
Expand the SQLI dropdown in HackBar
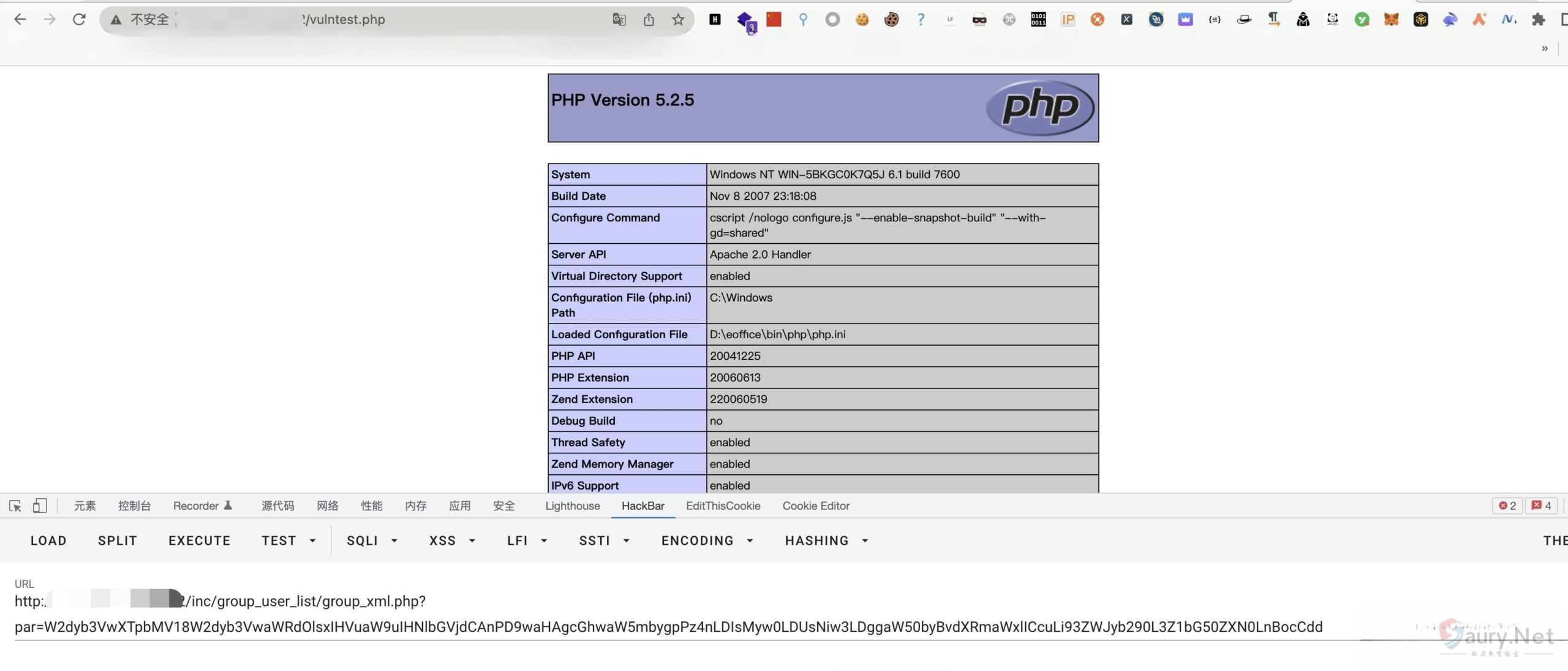point(372,540)
